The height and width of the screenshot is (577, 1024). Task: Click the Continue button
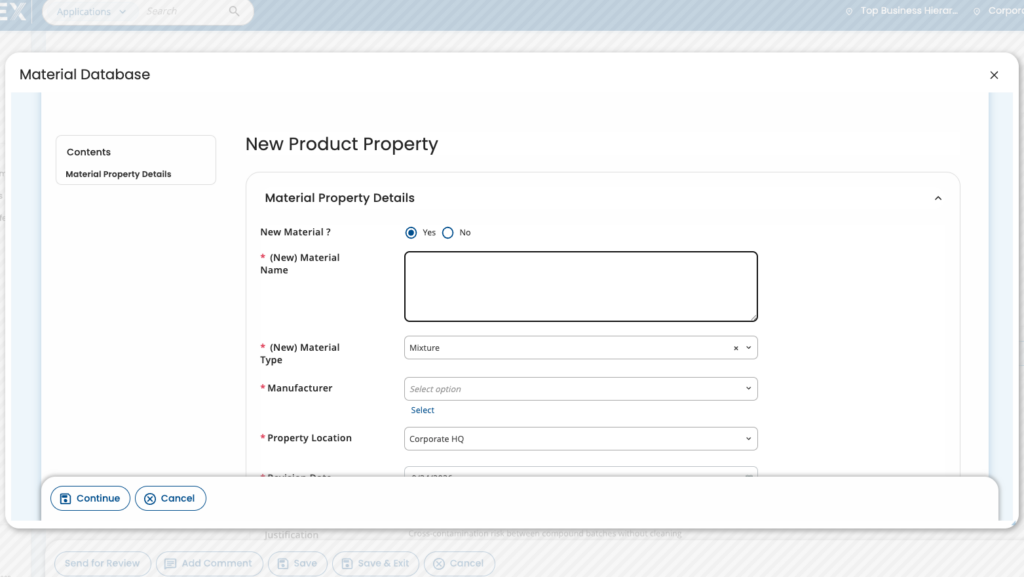pos(90,499)
